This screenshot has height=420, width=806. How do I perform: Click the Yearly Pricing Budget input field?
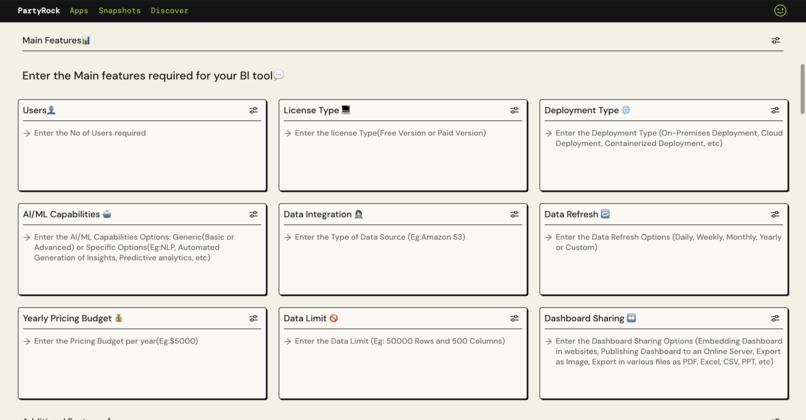click(142, 365)
